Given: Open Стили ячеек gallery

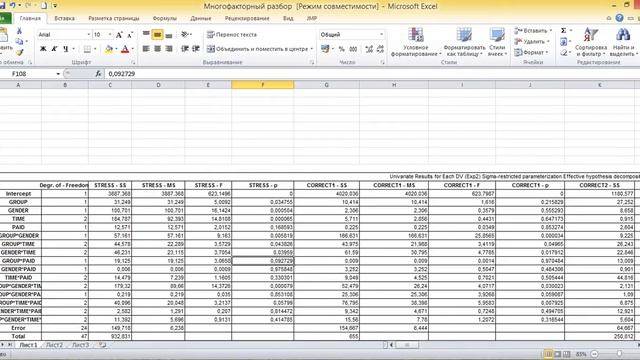Looking at the screenshot, I should pos(497,42).
